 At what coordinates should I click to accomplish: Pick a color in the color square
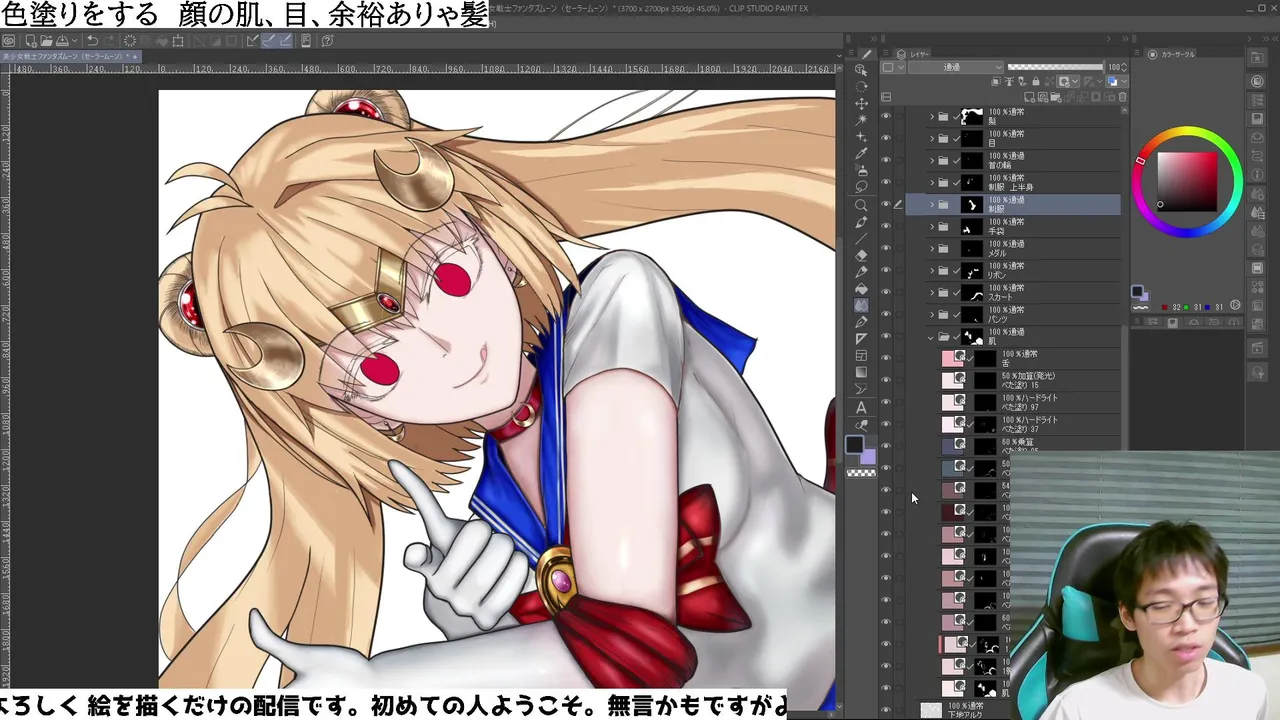pyautogui.click(x=1187, y=181)
